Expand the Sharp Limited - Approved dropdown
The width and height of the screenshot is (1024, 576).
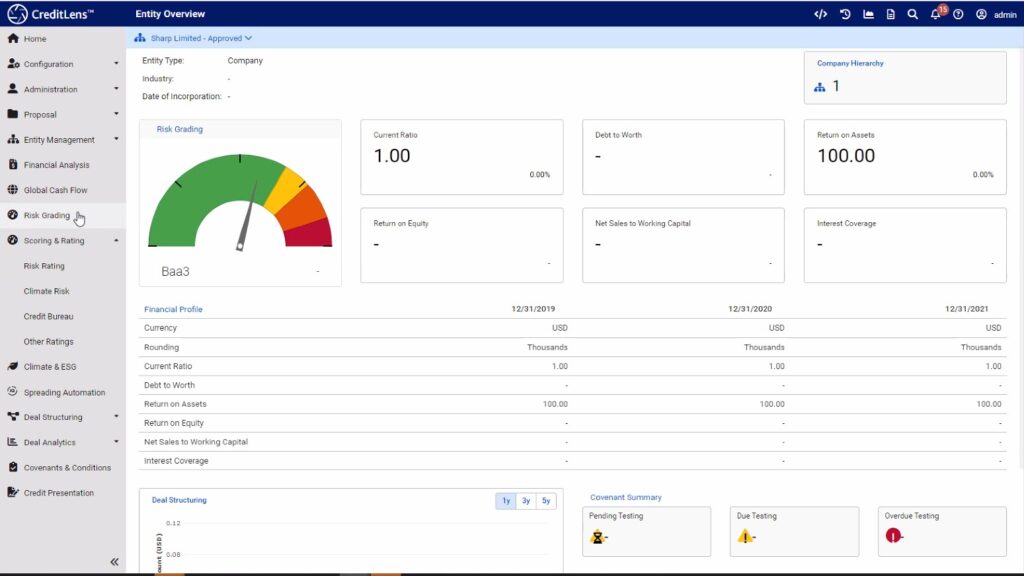pos(194,38)
